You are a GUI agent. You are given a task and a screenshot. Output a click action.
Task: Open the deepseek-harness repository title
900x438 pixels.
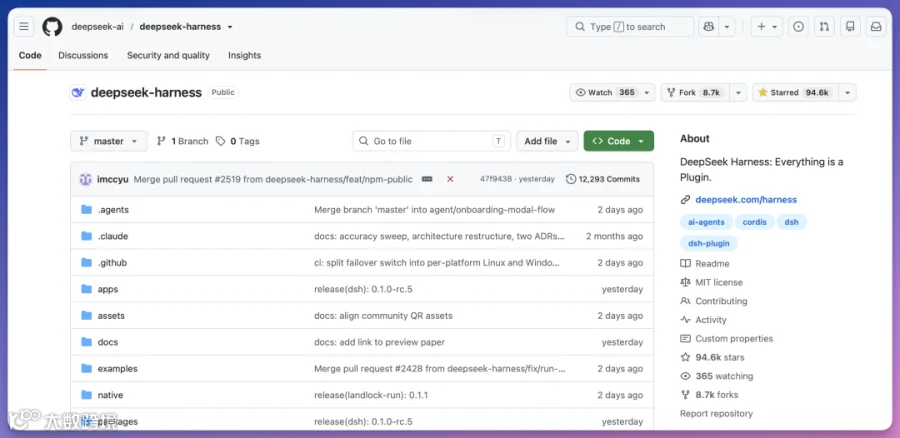tap(146, 92)
